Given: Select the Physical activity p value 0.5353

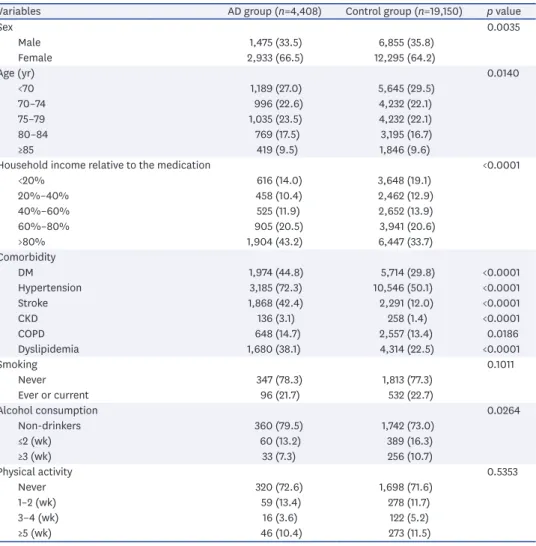Looking at the screenshot, I should pyautogui.click(x=503, y=471).
